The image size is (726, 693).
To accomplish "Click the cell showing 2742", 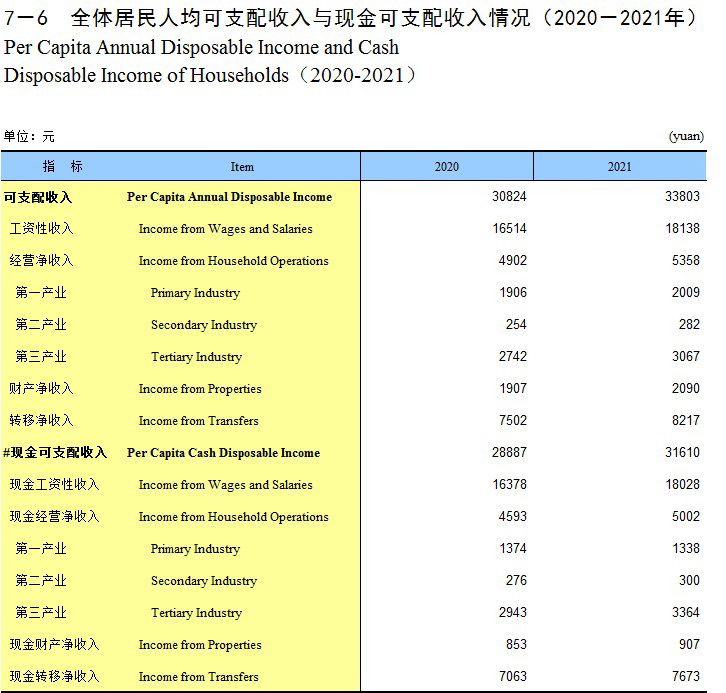I will click(513, 356).
